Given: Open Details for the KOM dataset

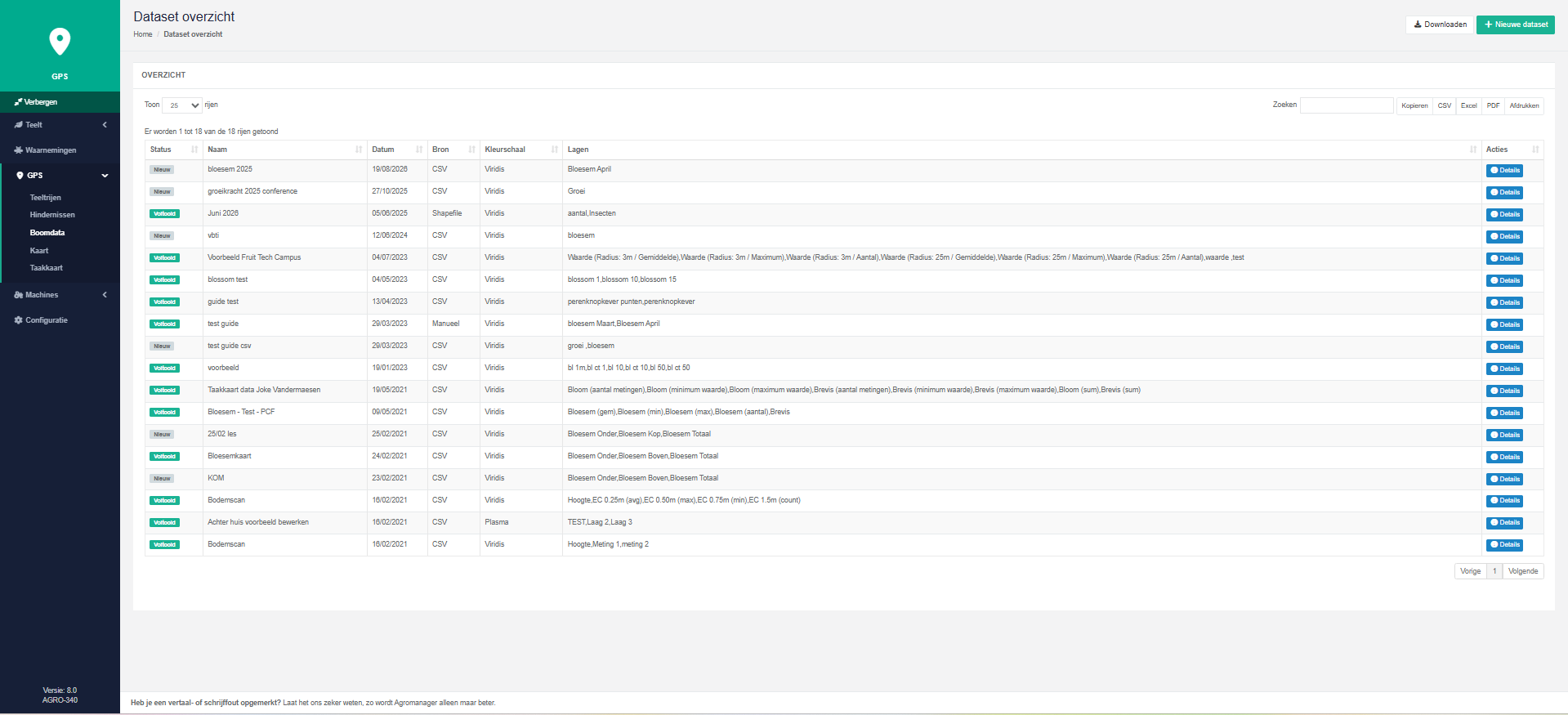Looking at the screenshot, I should click(x=1504, y=480).
